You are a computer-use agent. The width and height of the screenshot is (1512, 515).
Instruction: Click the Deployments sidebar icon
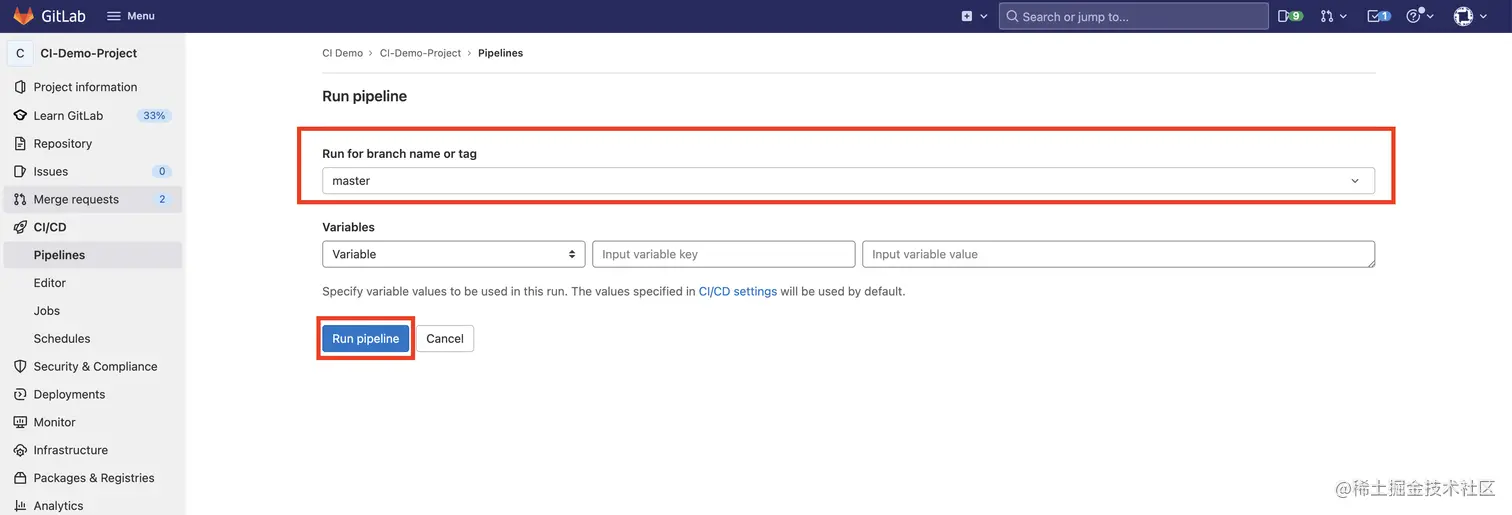pos(20,394)
